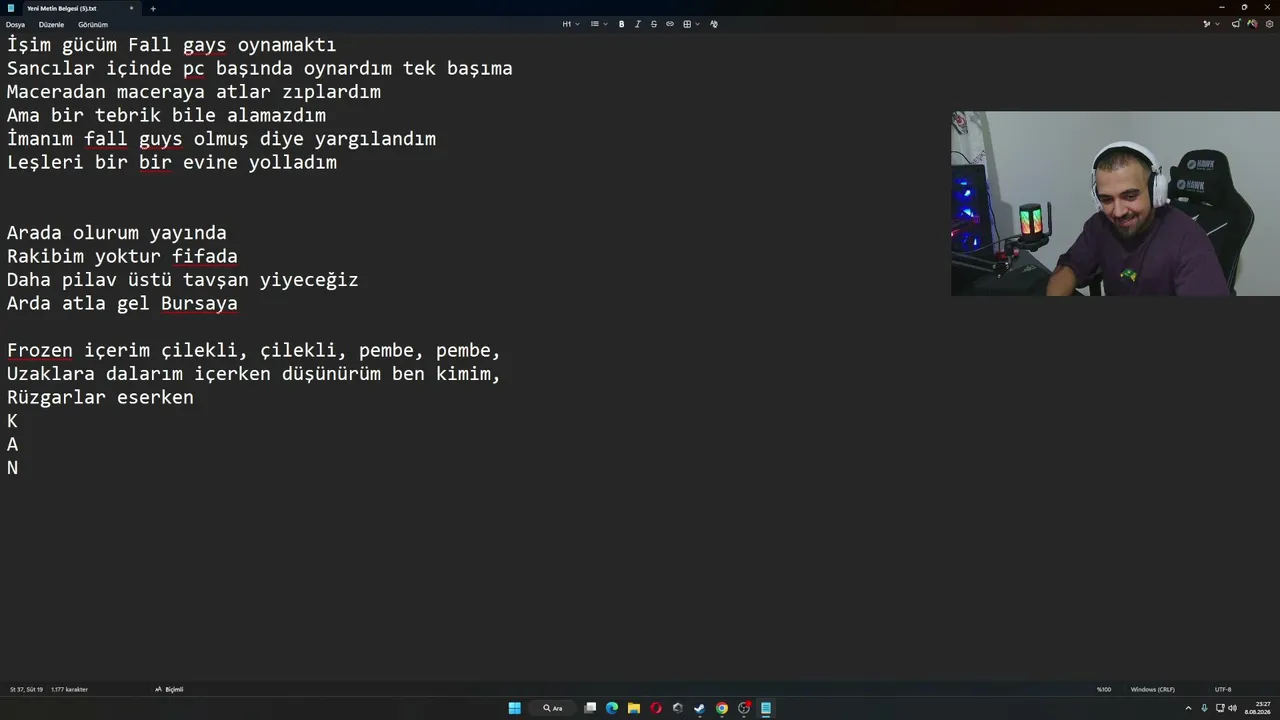Show hidden system tray icons
This screenshot has height=720, width=1280.
(x=1188, y=708)
